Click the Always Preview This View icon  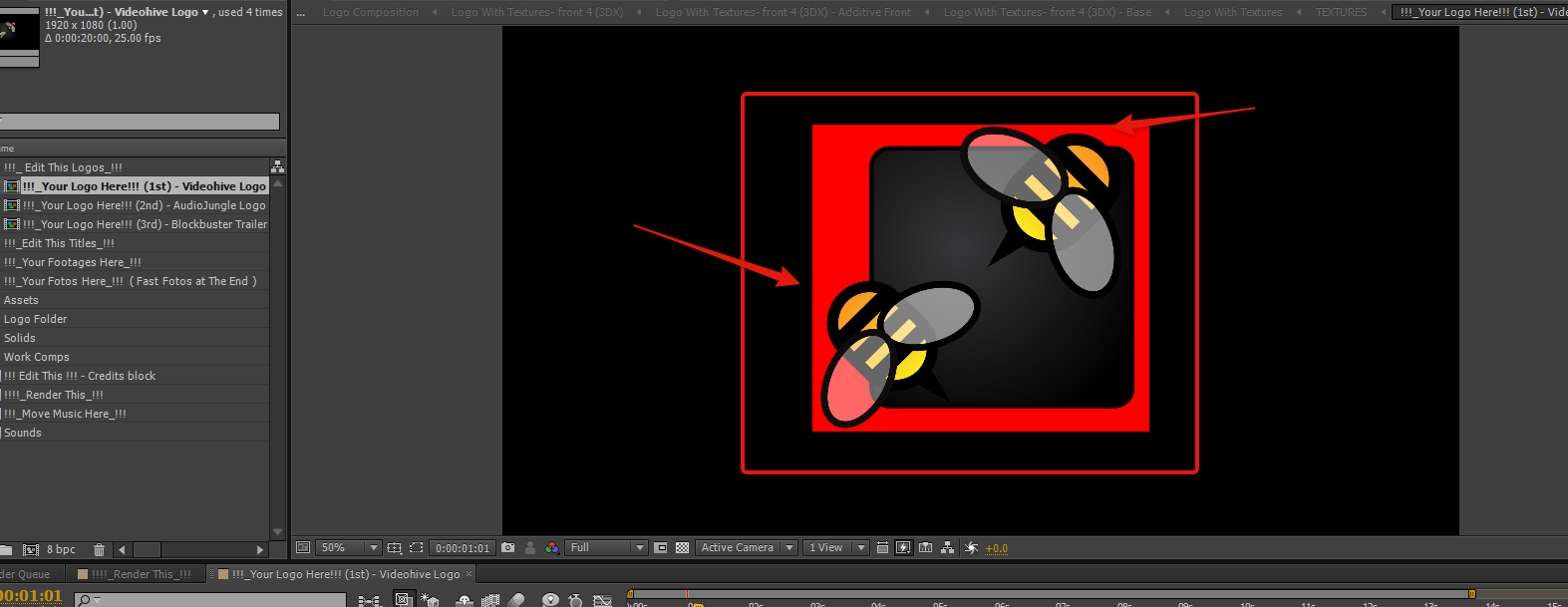pos(303,548)
